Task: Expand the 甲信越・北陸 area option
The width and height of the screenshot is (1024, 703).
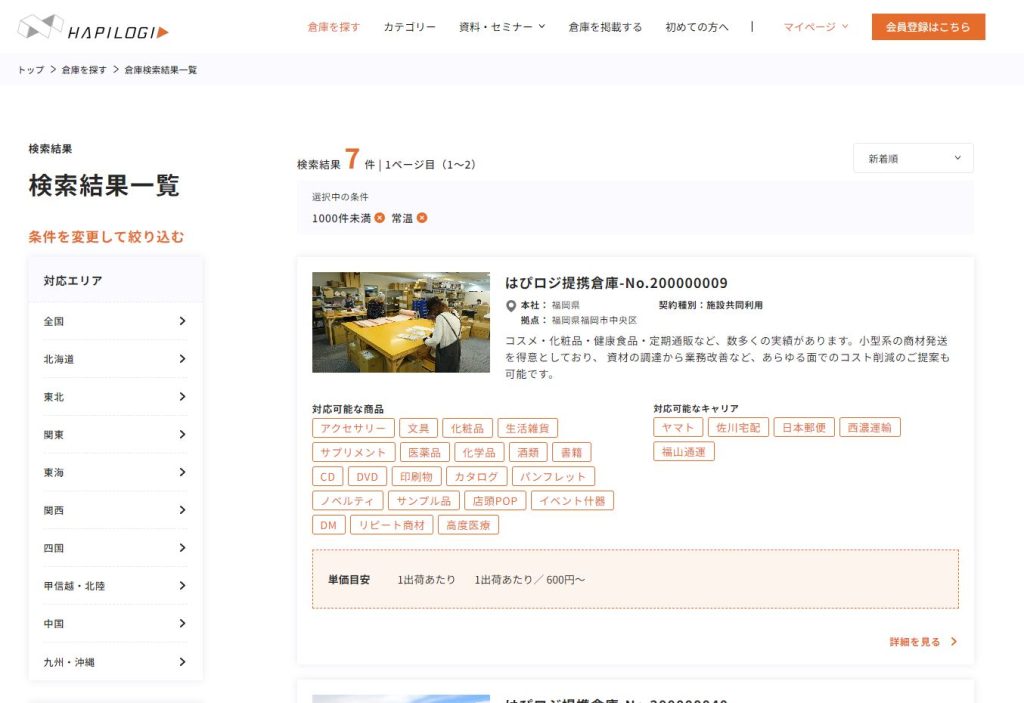Action: (x=115, y=586)
